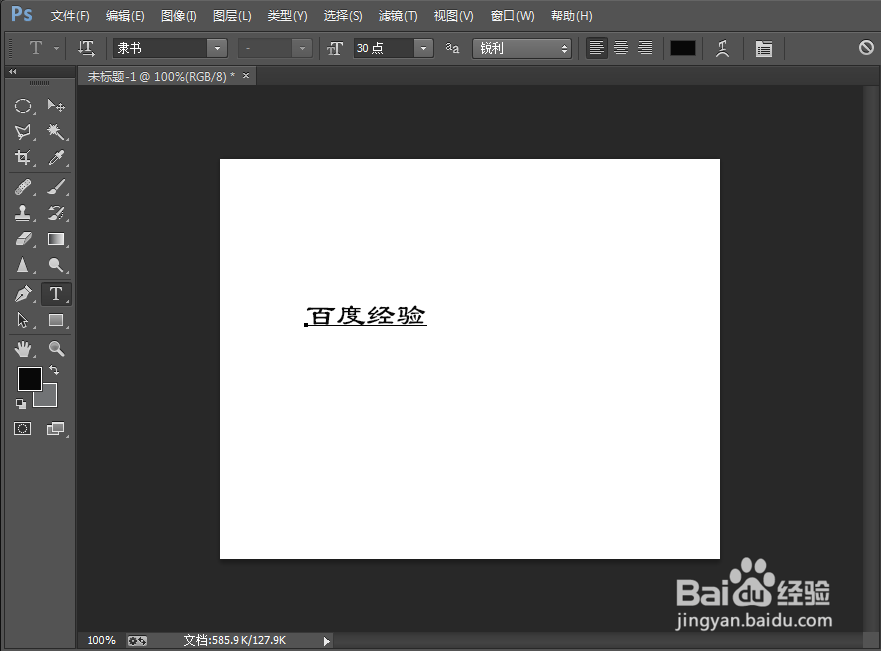The image size is (881, 651).
Task: Open the 图像(I) menu
Action: (178, 16)
